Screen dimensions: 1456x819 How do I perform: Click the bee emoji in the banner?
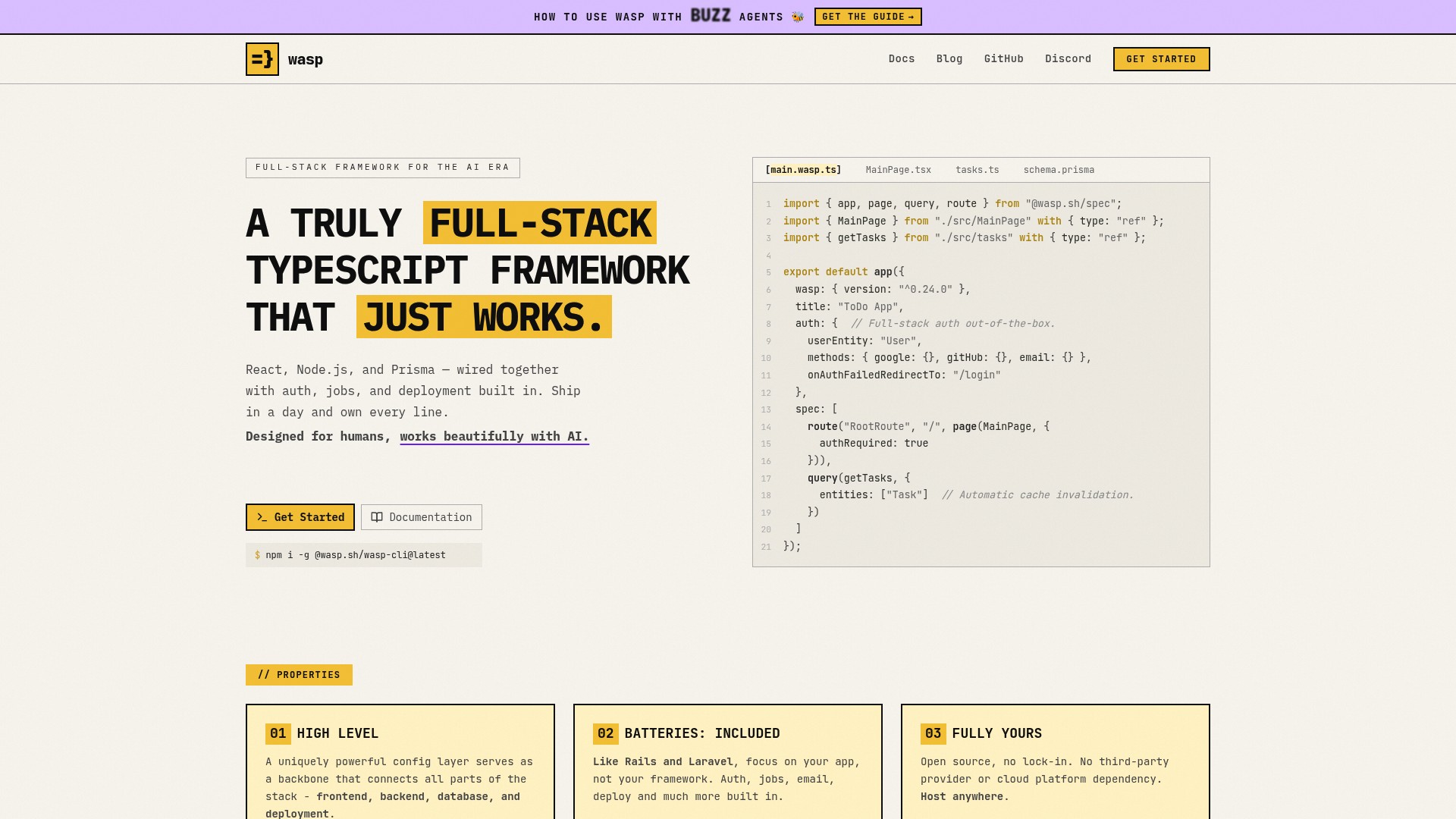pos(798,17)
